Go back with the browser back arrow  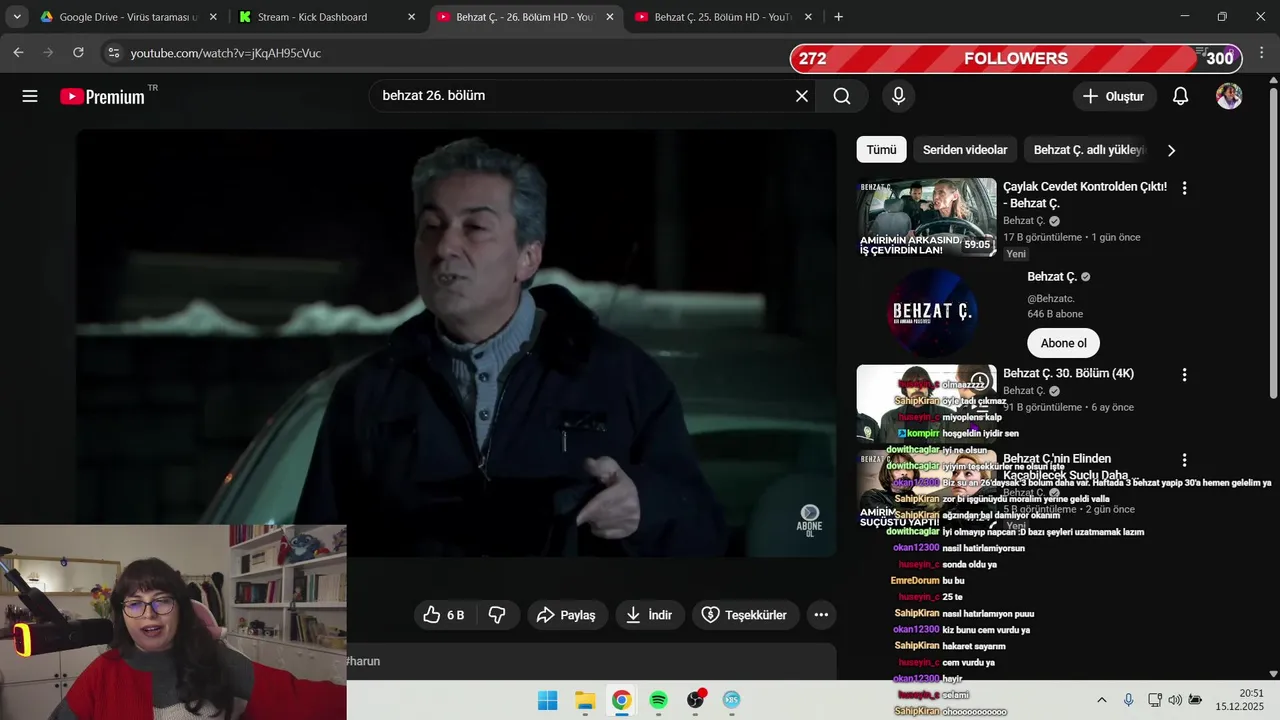[18, 52]
